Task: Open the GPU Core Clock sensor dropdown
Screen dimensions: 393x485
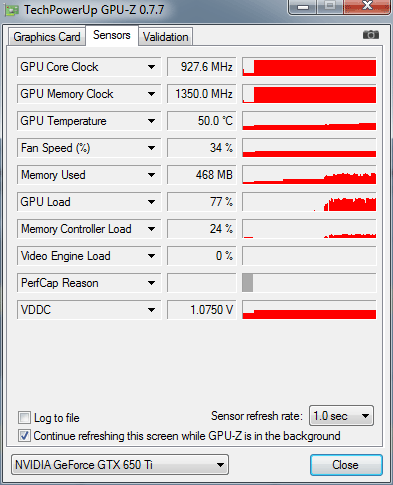Action: tap(151, 67)
